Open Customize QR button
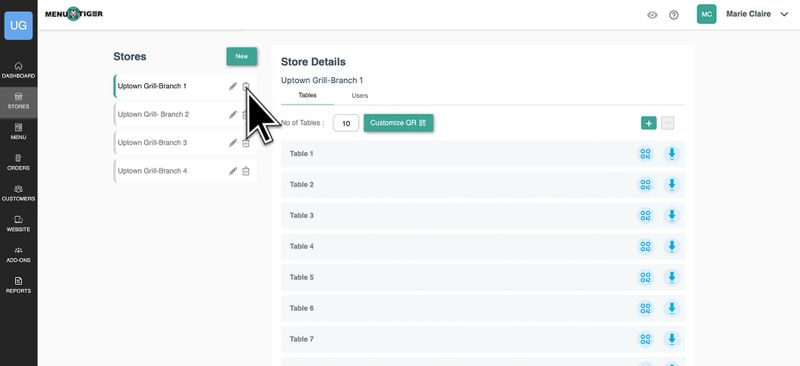 (x=398, y=123)
